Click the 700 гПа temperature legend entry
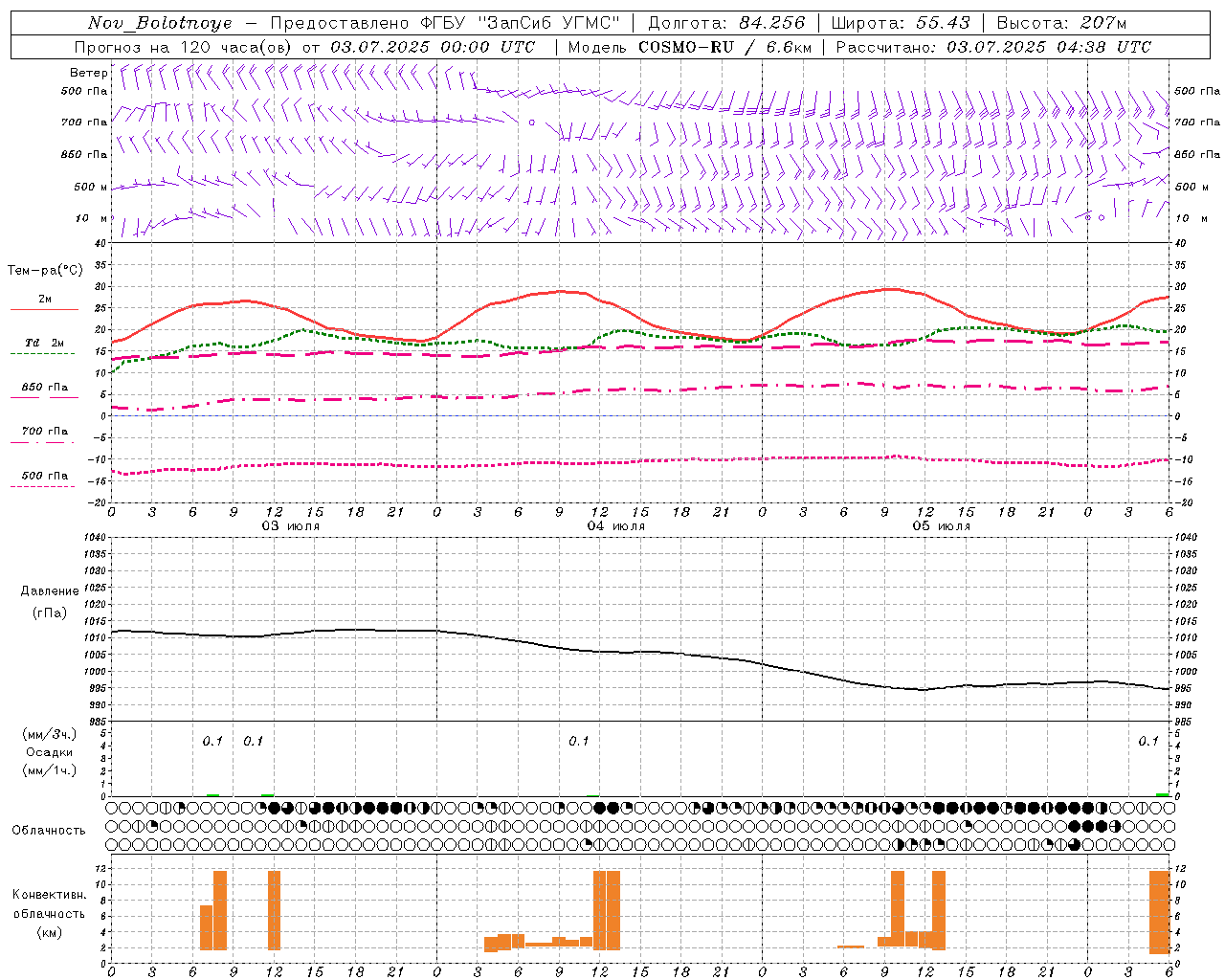Screen dimensions: 1225x980 pyautogui.click(x=45, y=432)
